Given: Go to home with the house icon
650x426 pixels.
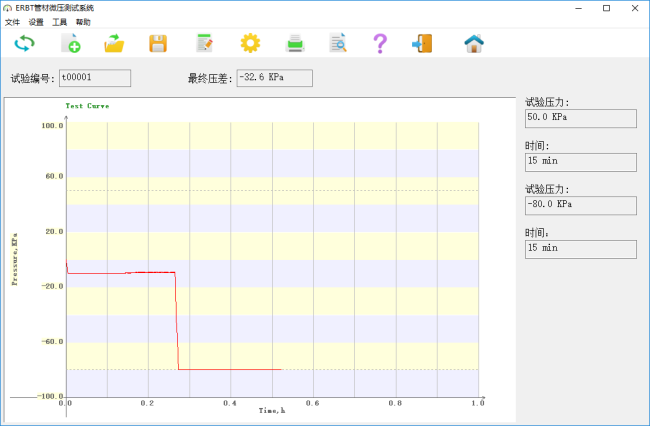Looking at the screenshot, I should 474,43.
